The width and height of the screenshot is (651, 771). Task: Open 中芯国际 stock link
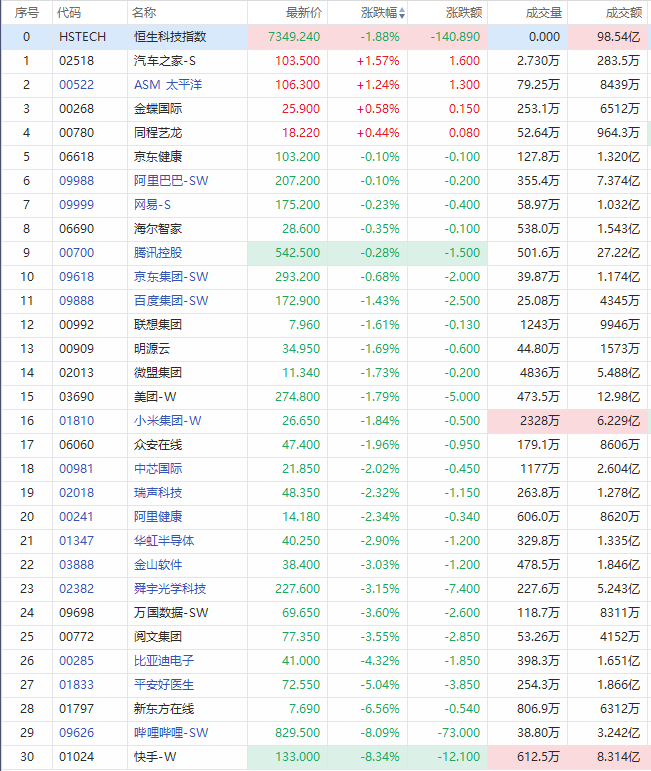tap(158, 469)
